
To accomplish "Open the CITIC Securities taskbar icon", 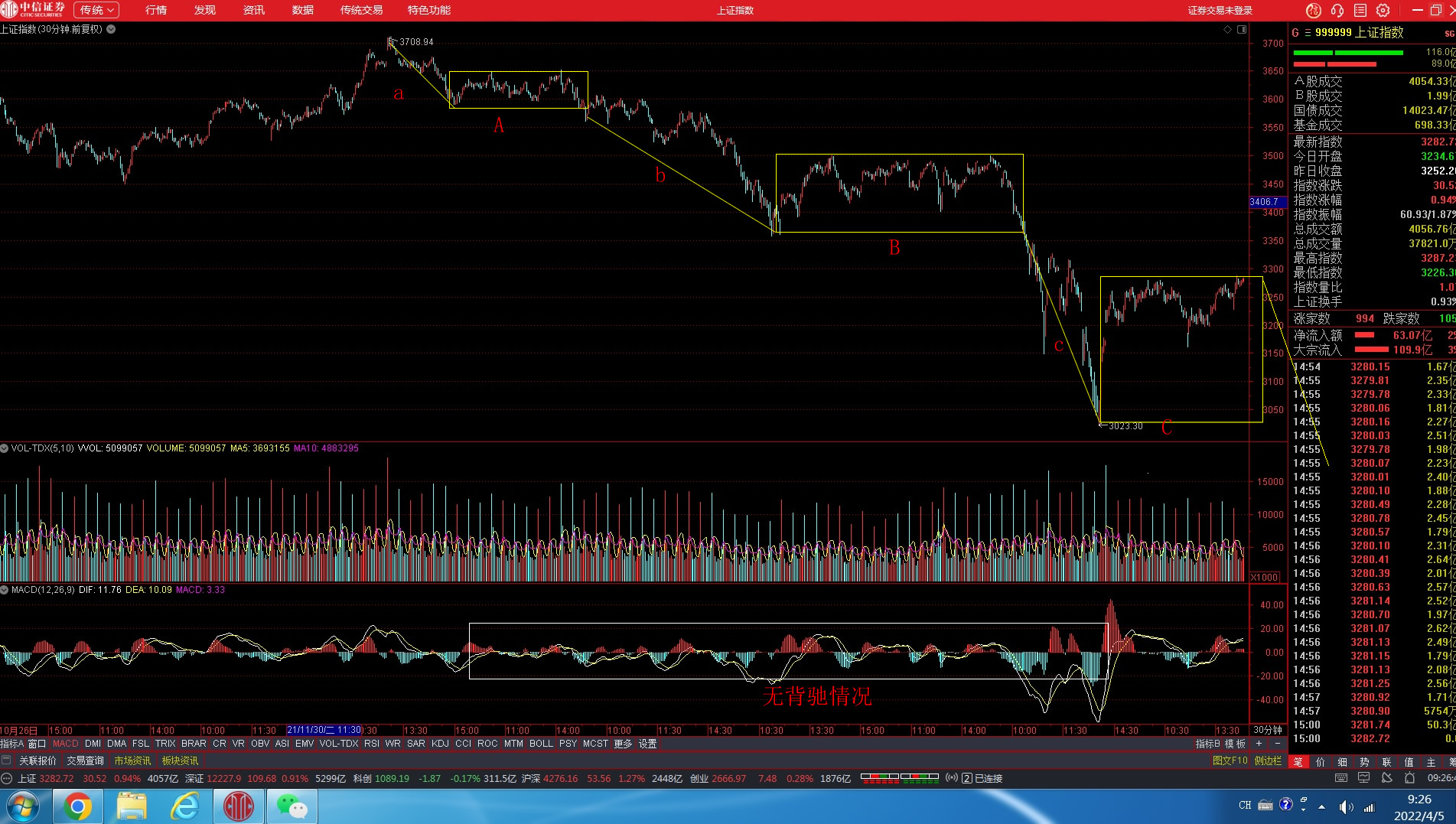I will (x=238, y=806).
